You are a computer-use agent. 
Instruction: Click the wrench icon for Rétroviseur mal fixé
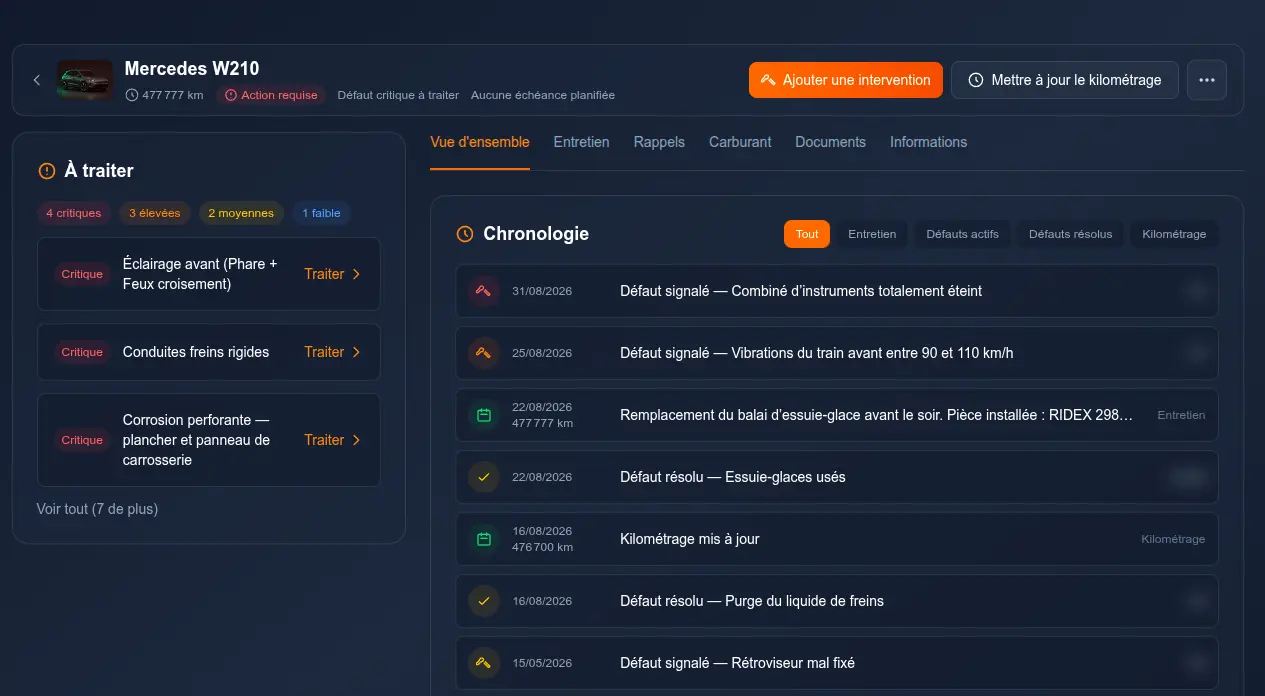pyautogui.click(x=484, y=663)
